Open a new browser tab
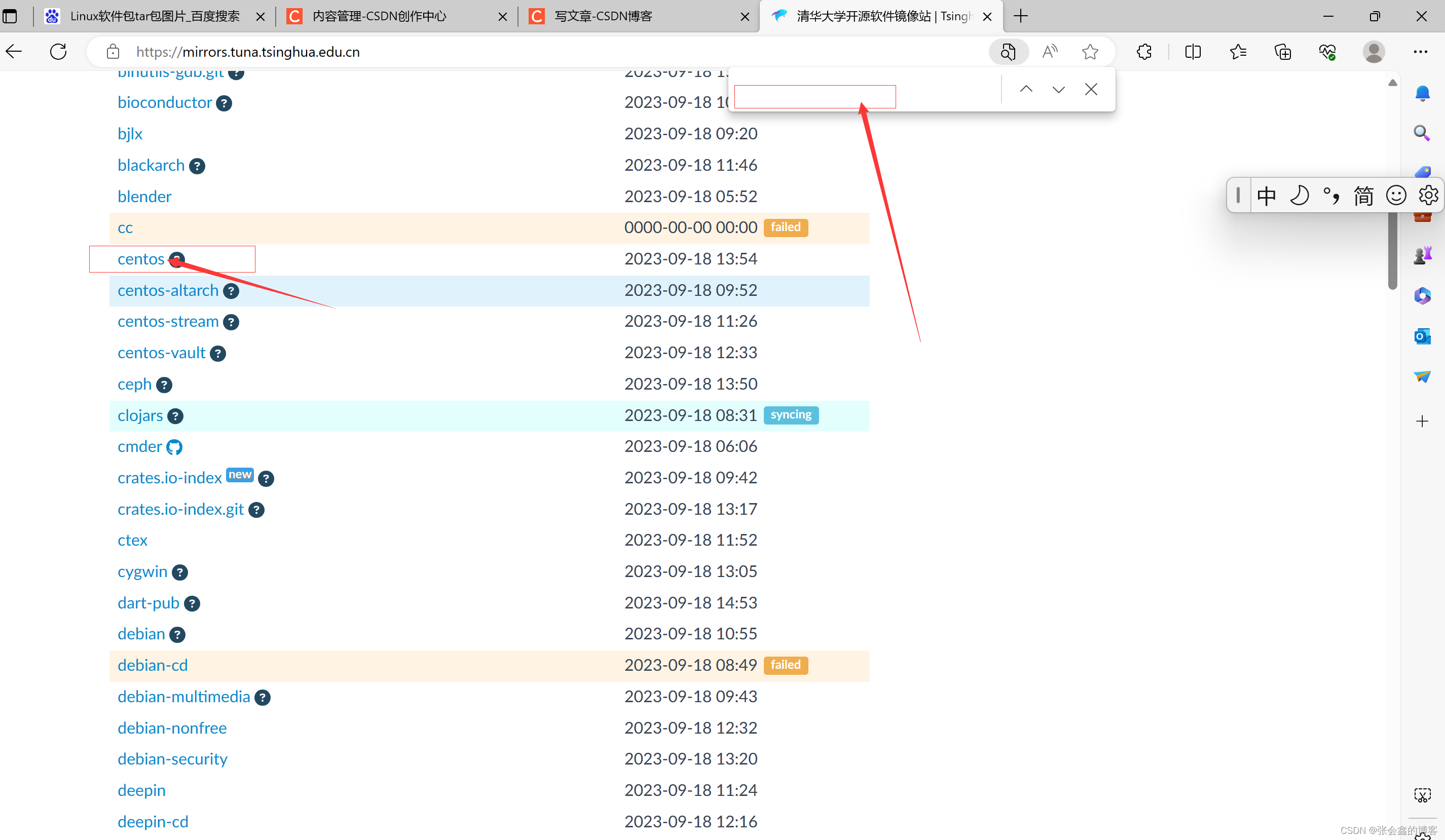Screen dimensions: 1445x840 (x=1021, y=16)
